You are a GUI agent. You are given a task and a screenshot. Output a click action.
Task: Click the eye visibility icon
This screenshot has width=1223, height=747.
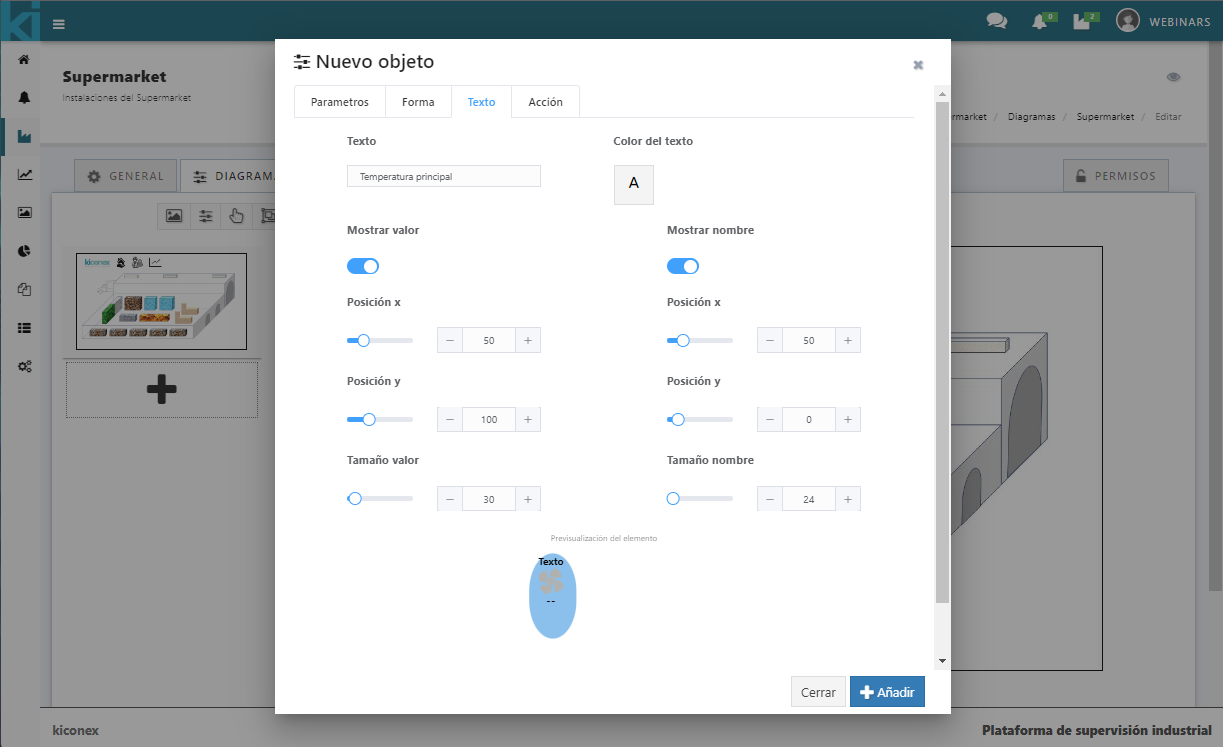pyautogui.click(x=1173, y=77)
